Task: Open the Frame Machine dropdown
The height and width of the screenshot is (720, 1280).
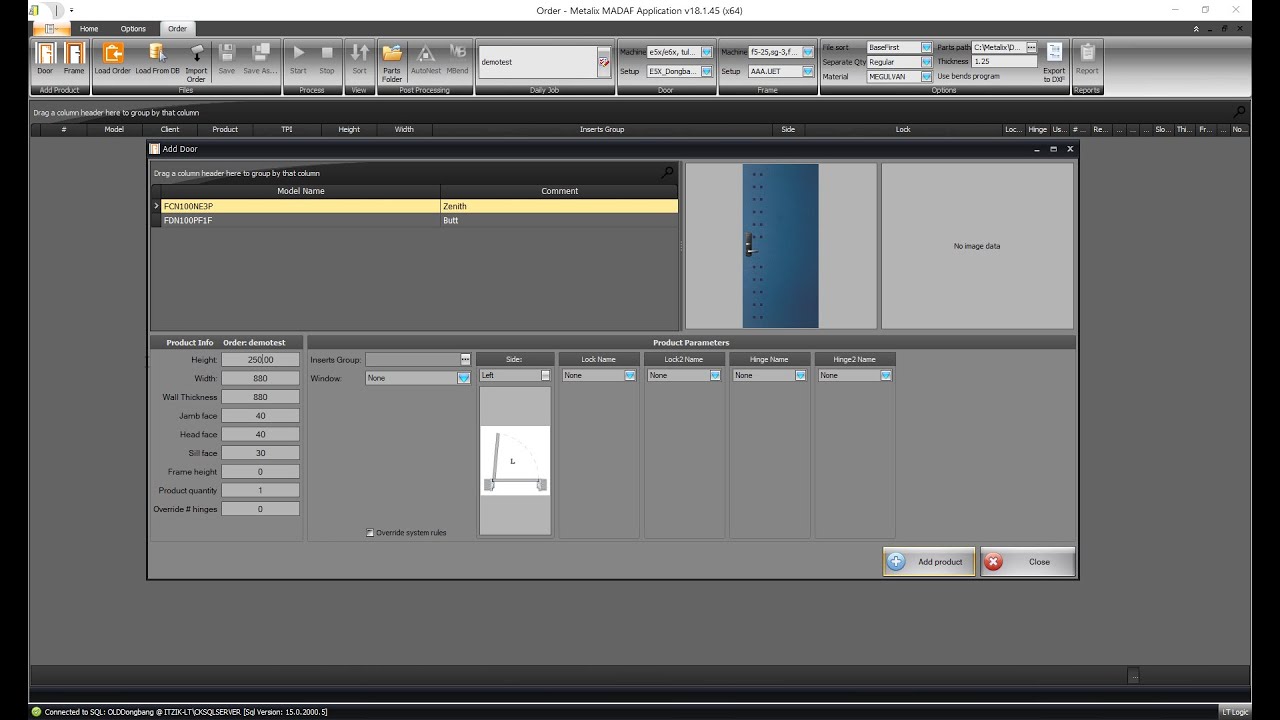Action: [x=807, y=52]
